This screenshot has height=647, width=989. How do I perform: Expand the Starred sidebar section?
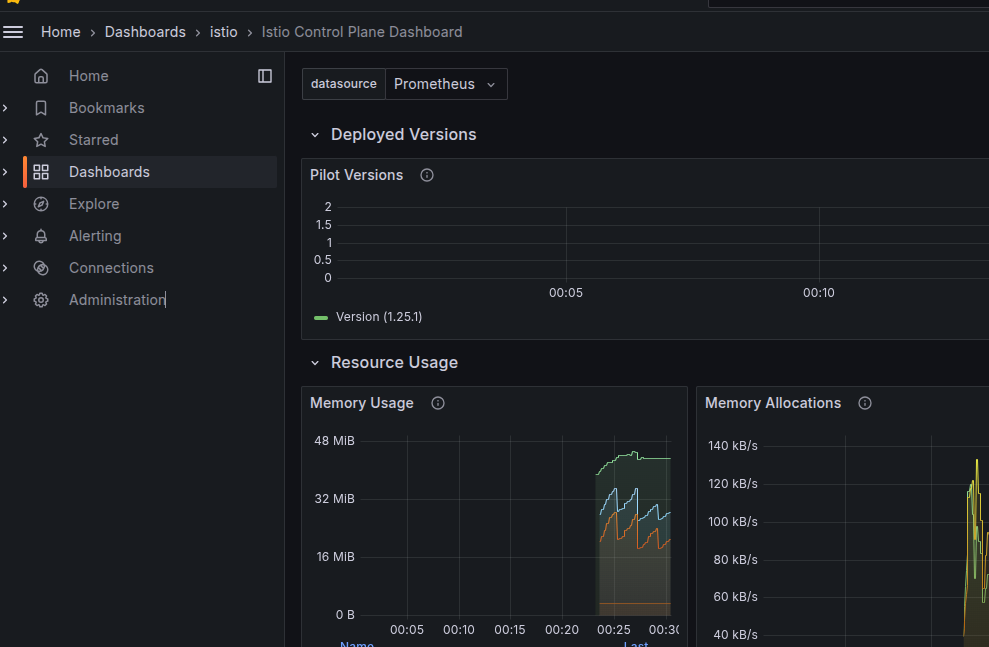[5, 140]
